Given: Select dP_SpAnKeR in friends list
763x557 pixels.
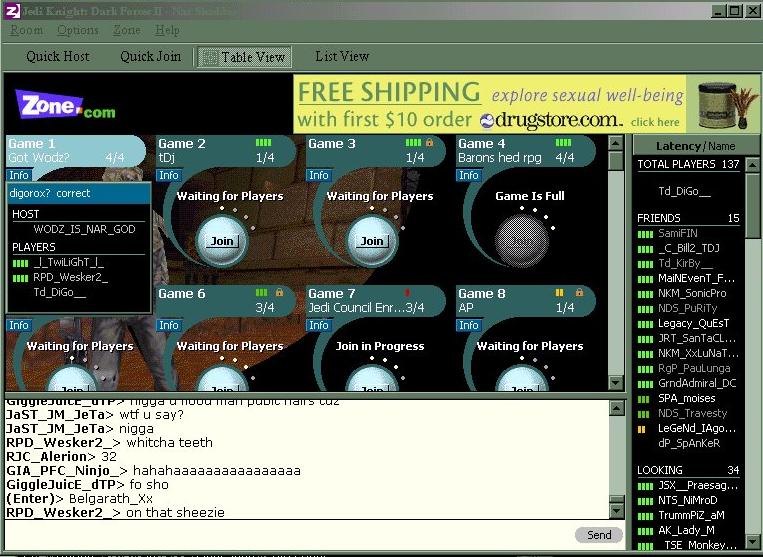Looking at the screenshot, I should point(689,443).
